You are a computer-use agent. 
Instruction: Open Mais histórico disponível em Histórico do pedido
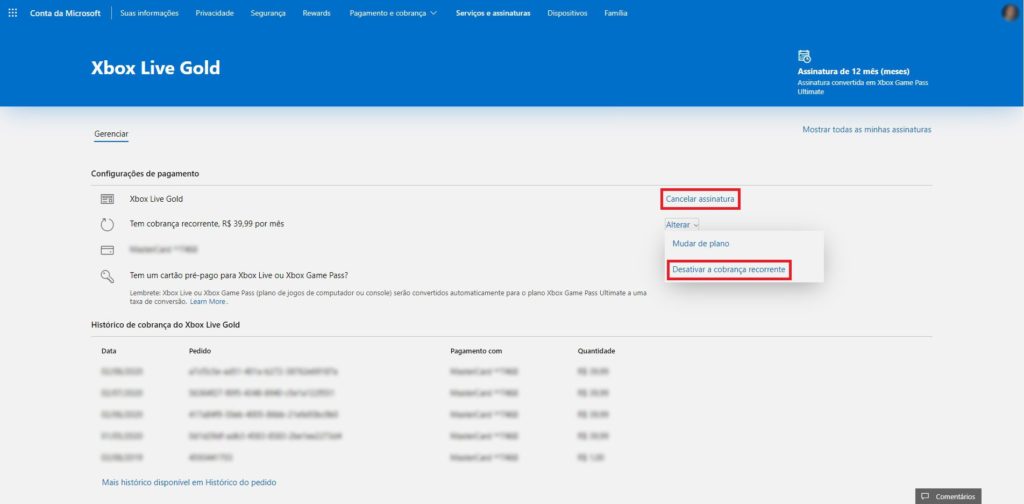pyautogui.click(x=189, y=482)
